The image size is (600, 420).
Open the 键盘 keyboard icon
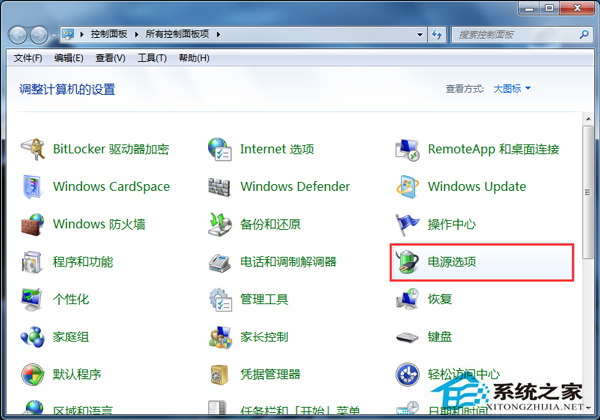(x=407, y=337)
